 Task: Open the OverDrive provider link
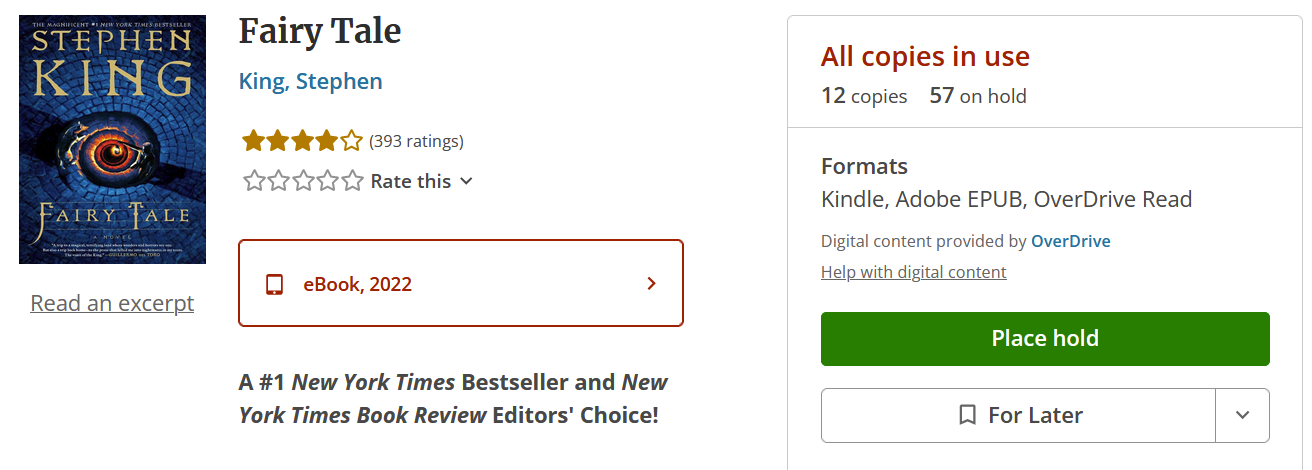[1070, 241]
